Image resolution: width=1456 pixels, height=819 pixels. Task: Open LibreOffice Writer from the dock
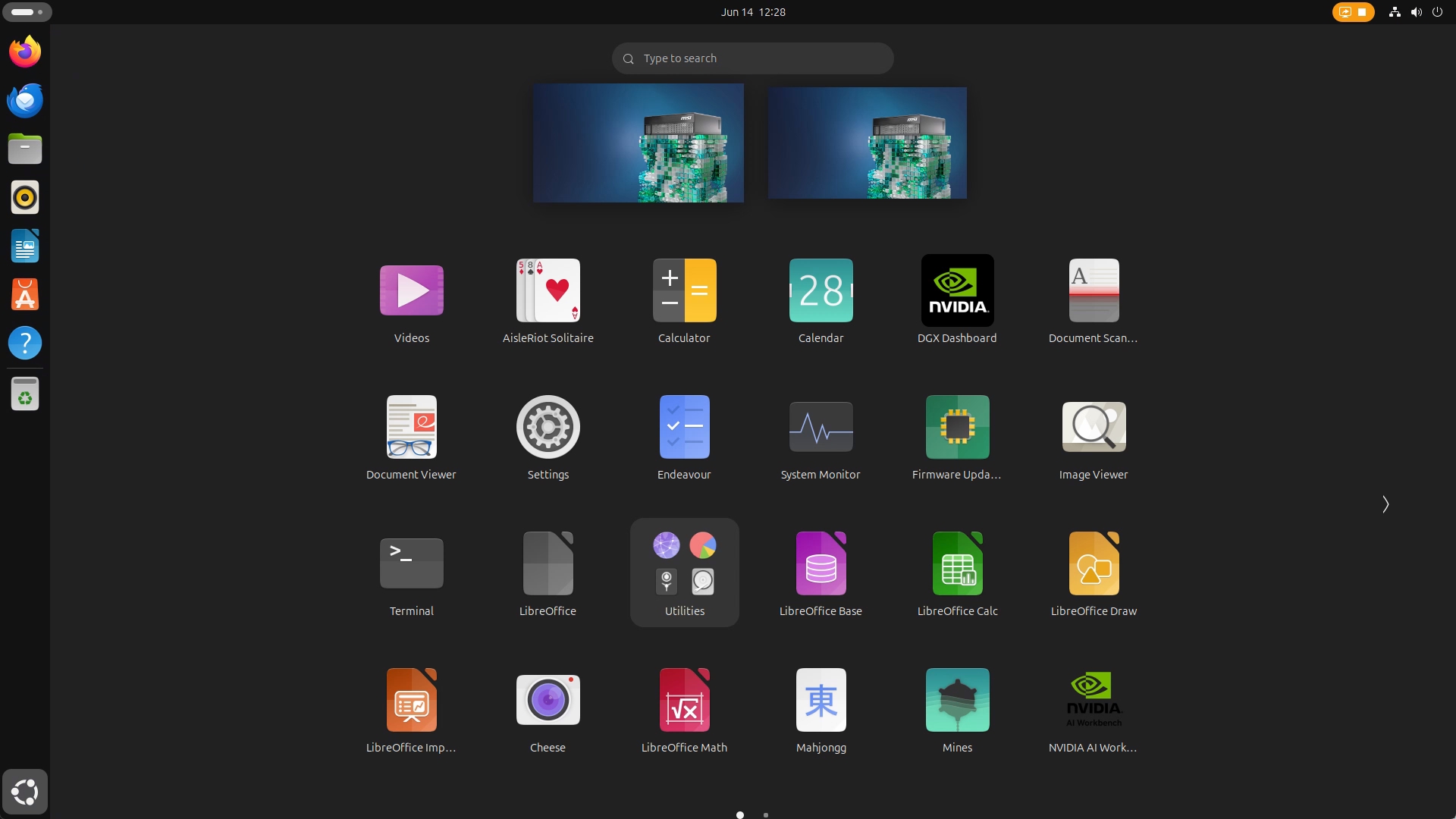click(x=25, y=246)
